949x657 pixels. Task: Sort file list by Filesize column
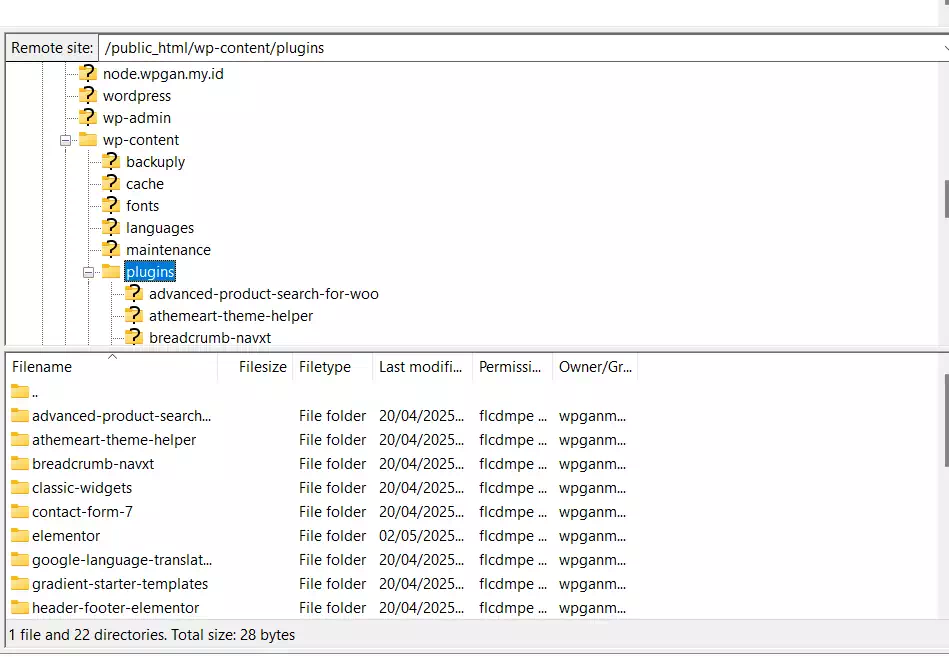point(255,367)
